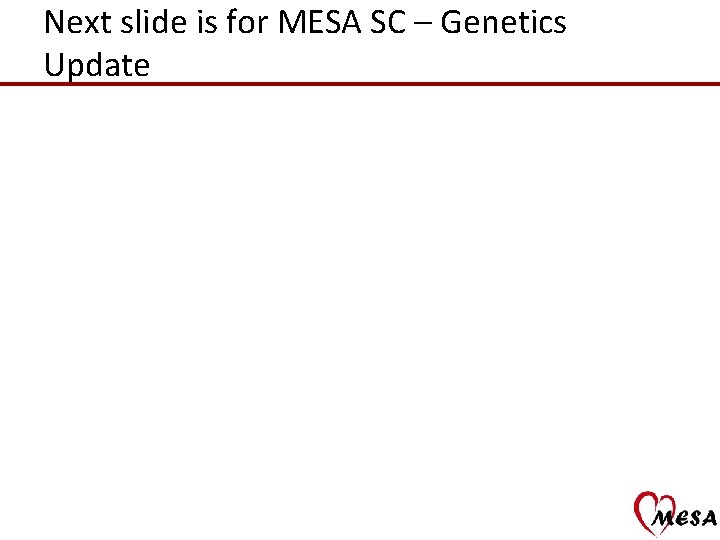This screenshot has width=720, height=540.
Task: Click the word "for" in the title
Action: [247, 21]
